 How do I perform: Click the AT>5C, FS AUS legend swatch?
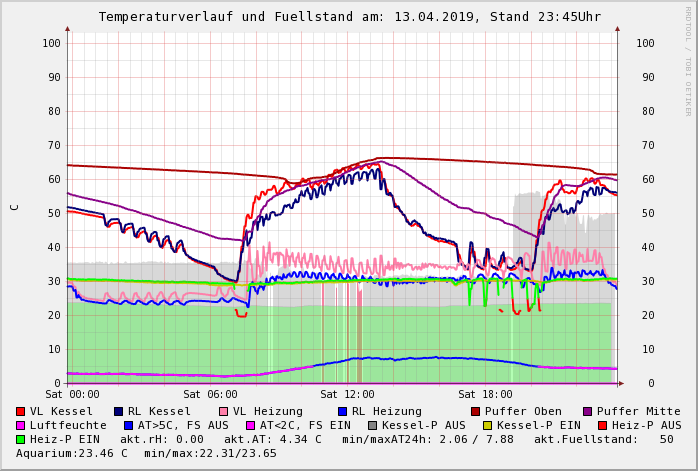(126, 425)
